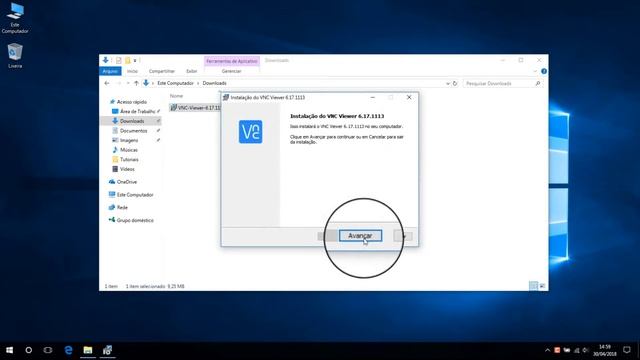Viewport: 640px width, 360px height.
Task: Switch to the Exibir ribbon tab
Action: click(x=191, y=71)
